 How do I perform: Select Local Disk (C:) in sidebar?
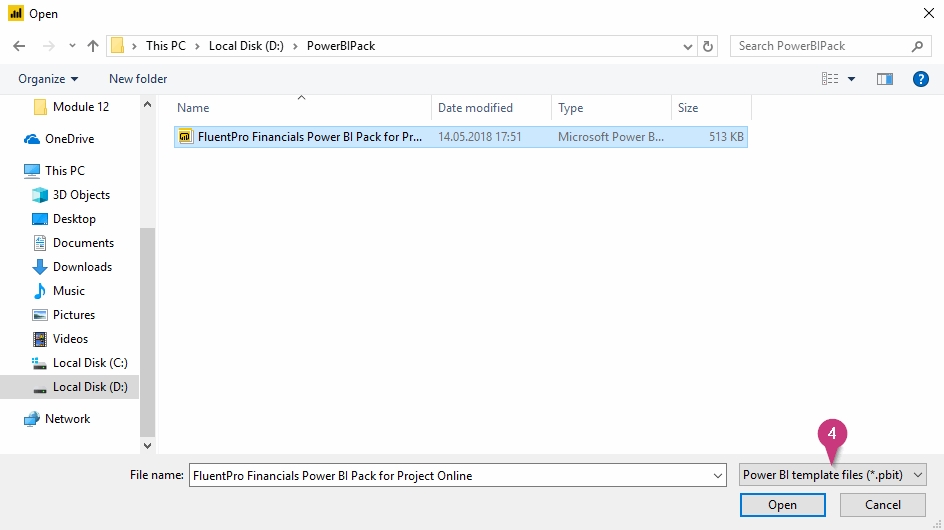[x=79, y=363]
